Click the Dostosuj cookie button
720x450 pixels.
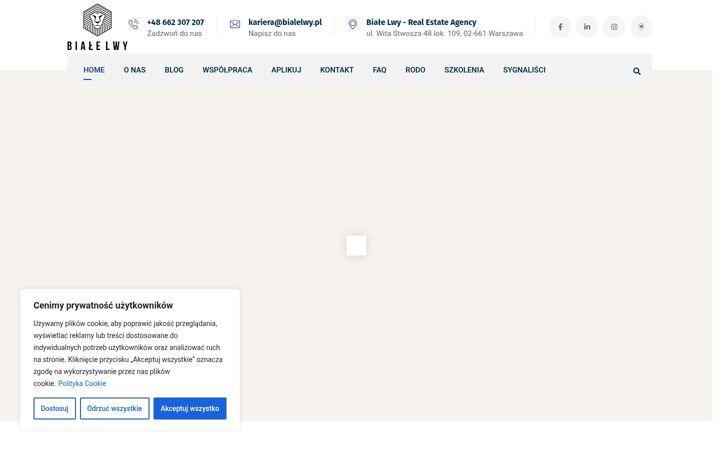coord(55,409)
